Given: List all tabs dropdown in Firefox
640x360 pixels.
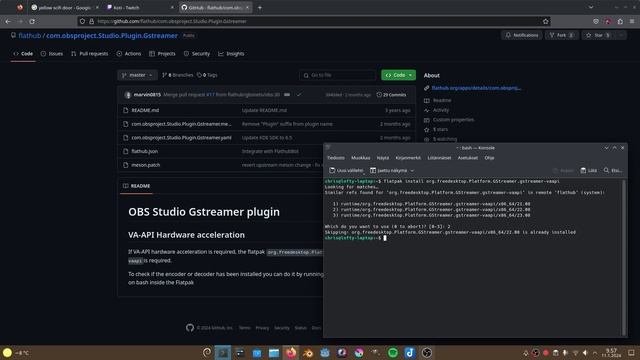Looking at the screenshot, I should [x=591, y=7].
